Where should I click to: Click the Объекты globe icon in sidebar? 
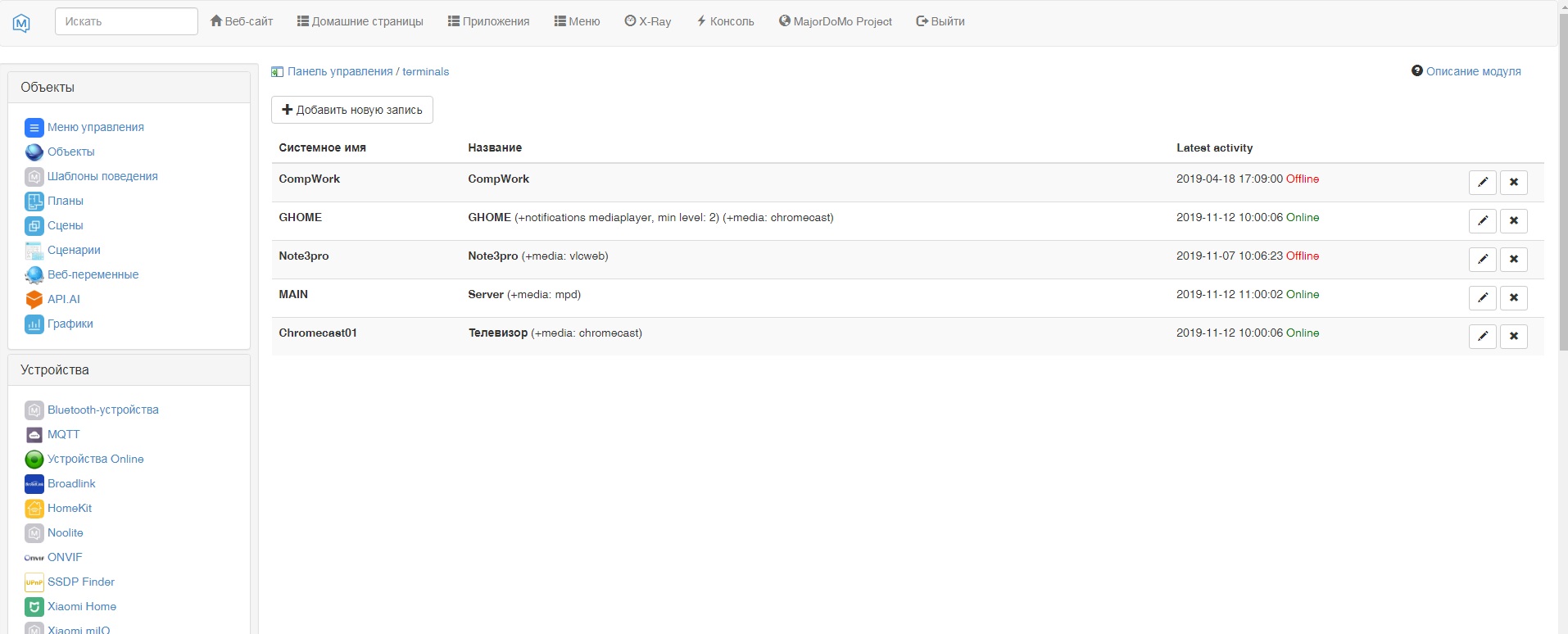[x=34, y=152]
